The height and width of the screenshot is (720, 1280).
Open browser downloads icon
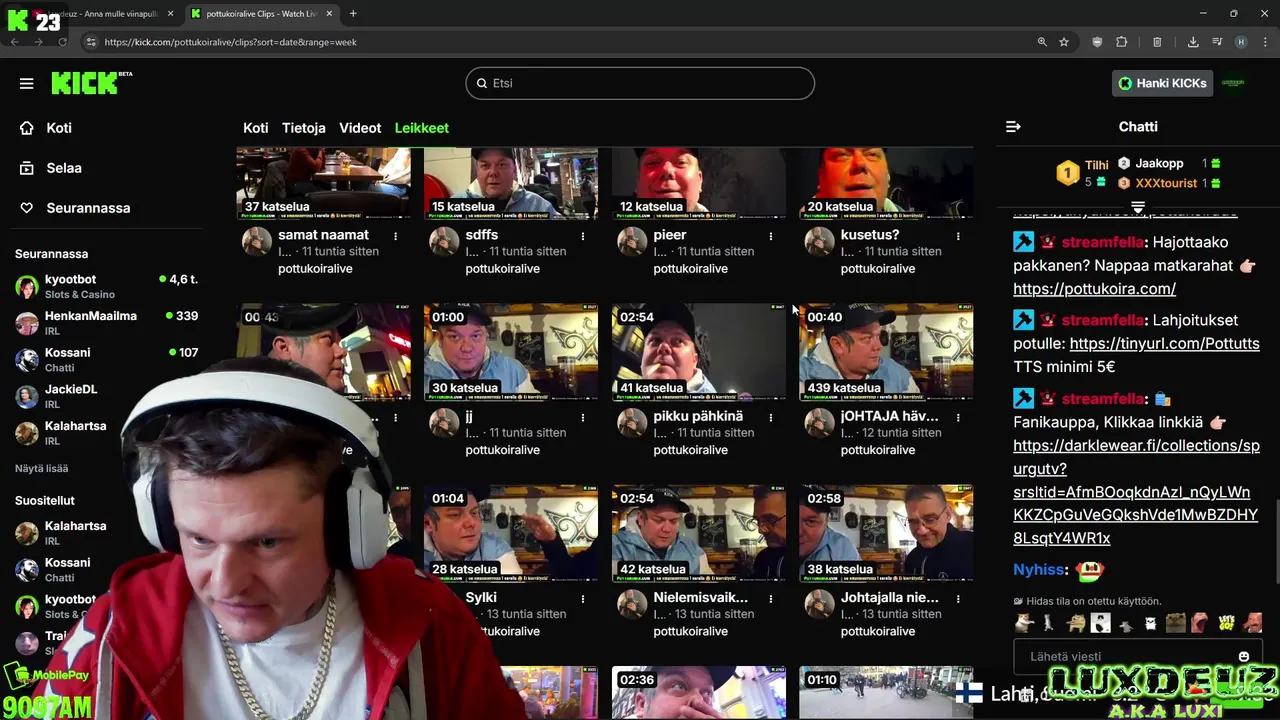[x=1193, y=42]
